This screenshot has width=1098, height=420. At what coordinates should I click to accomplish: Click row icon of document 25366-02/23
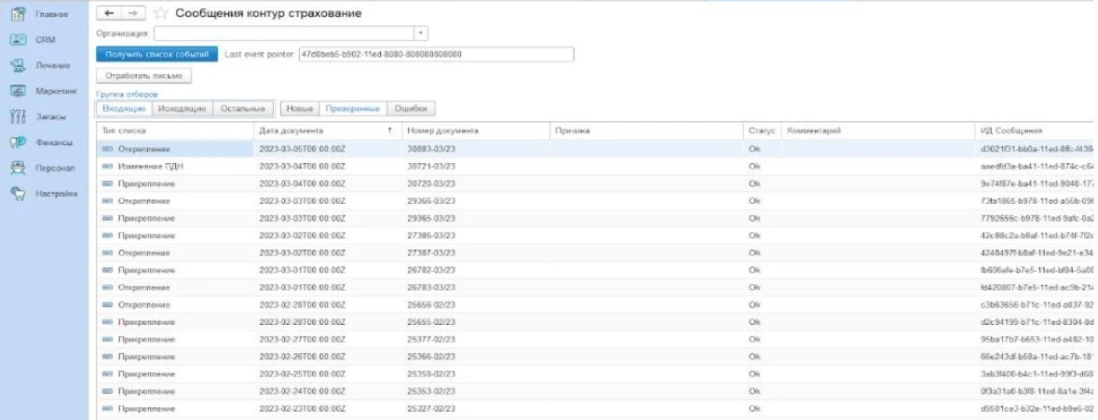coord(108,356)
